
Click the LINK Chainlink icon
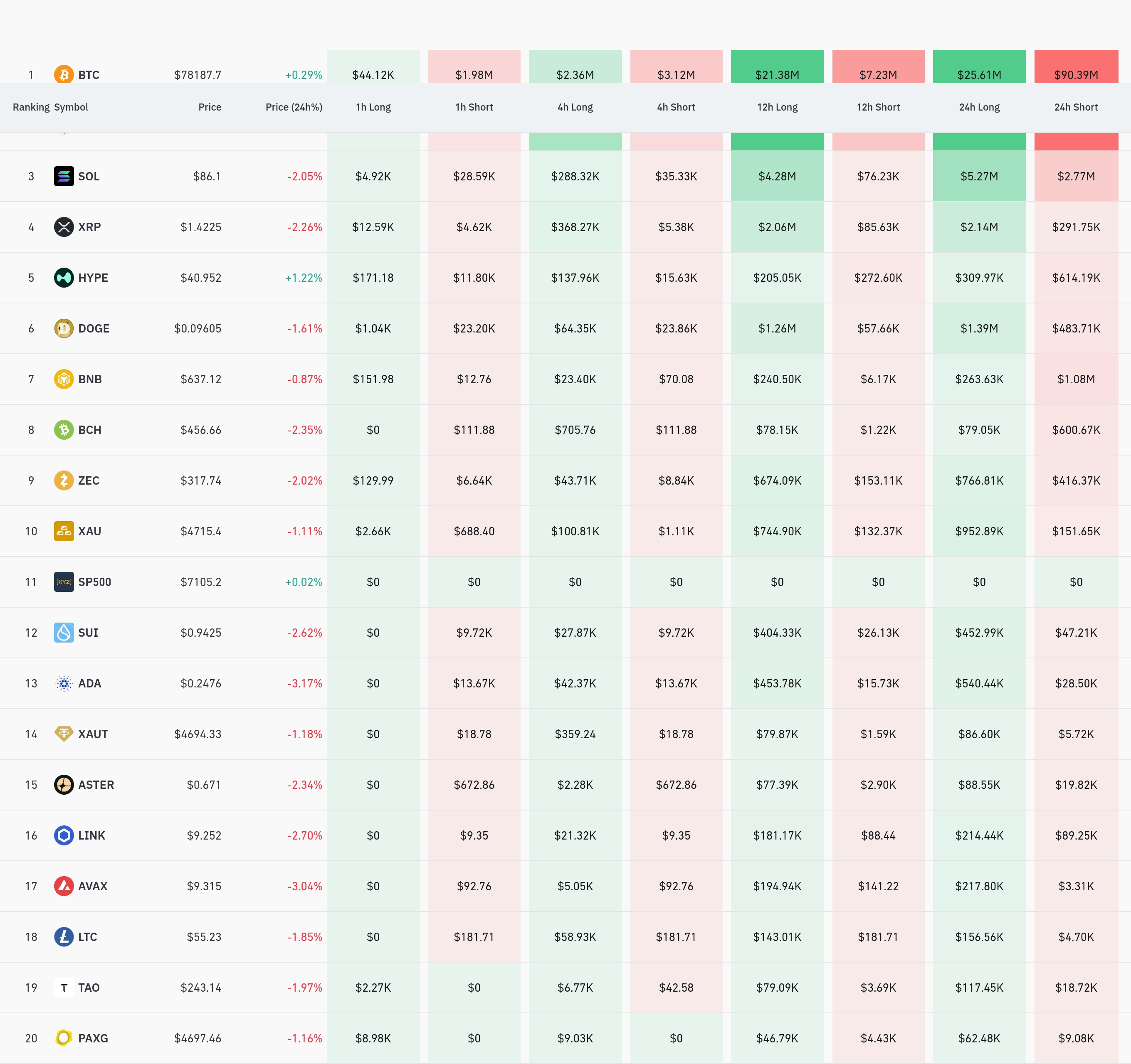[x=64, y=835]
